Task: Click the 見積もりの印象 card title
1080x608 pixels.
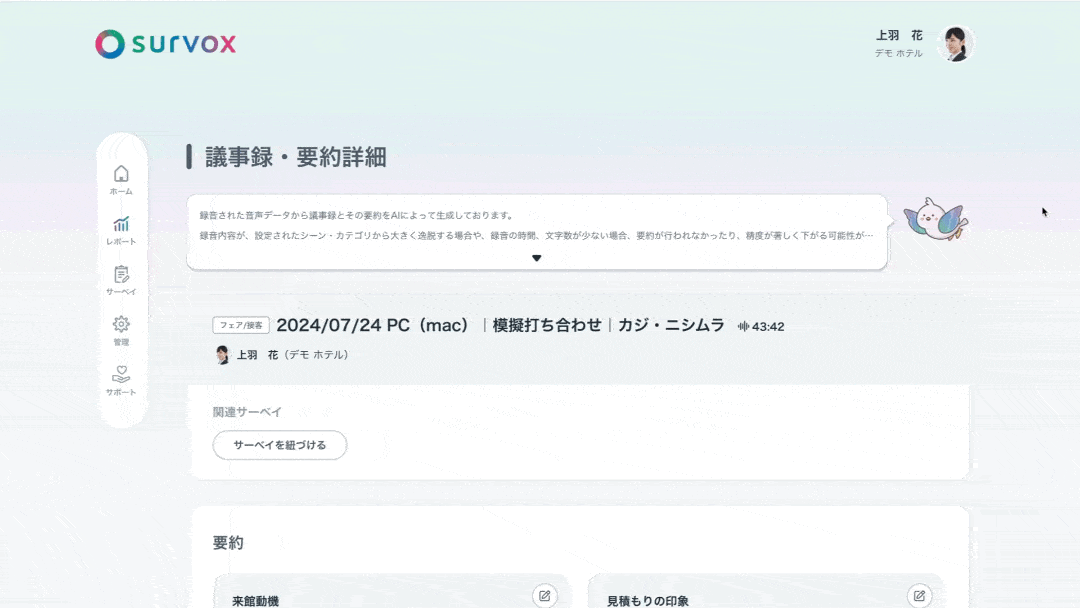Action: [648, 601]
